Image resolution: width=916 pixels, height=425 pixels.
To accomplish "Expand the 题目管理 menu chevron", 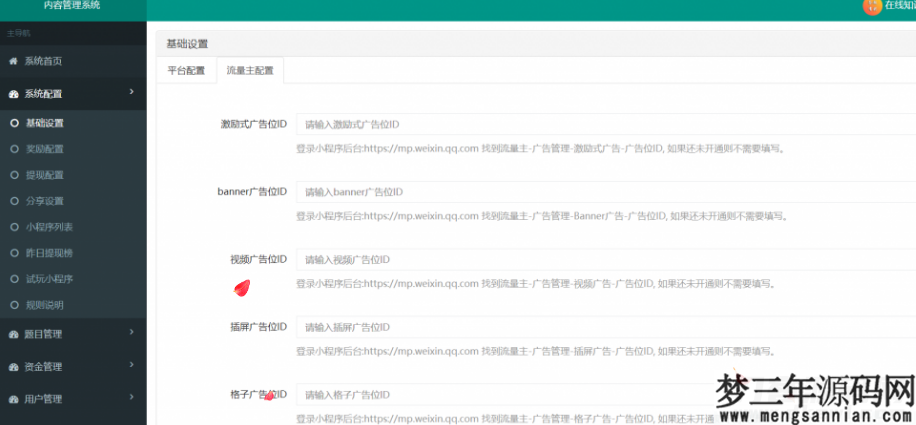I will coord(131,332).
